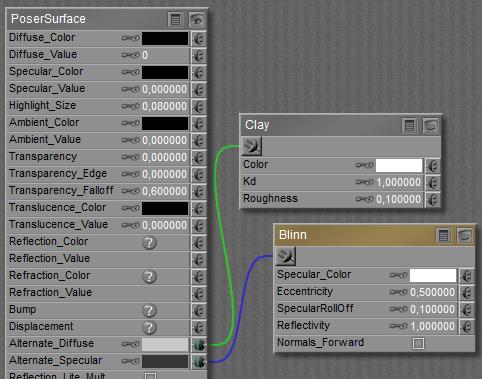Click the Specular_Value plug connector
This screenshot has width=482, height=379.
[199, 89]
